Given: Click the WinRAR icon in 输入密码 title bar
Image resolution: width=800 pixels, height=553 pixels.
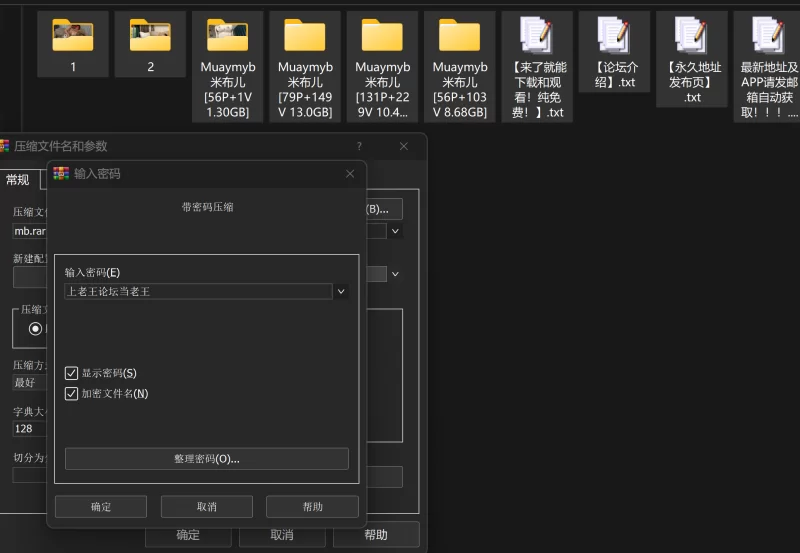Looking at the screenshot, I should click(61, 173).
